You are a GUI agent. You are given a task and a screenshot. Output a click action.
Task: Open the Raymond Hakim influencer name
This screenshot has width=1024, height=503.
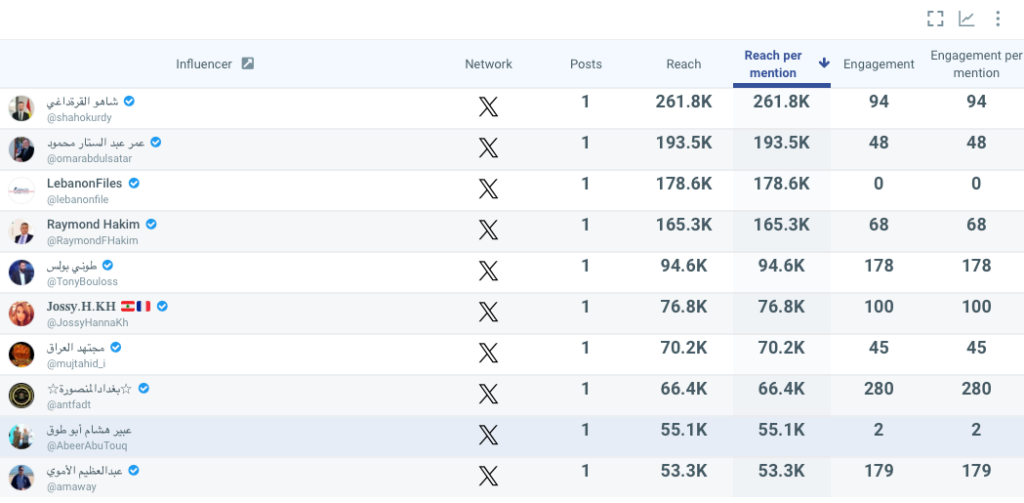(x=93, y=224)
